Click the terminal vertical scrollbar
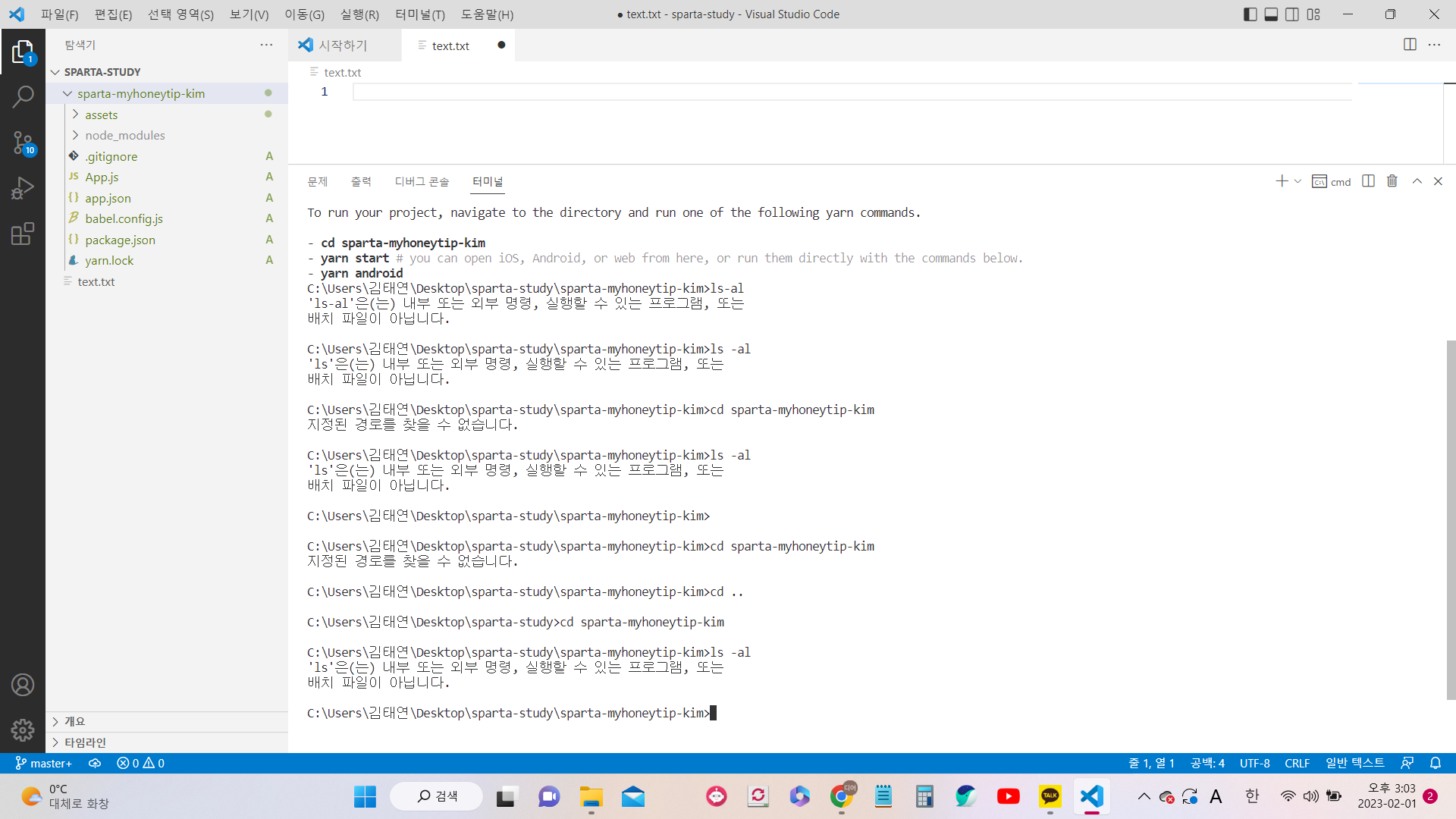Viewport: 1456px width, 819px height. pyautogui.click(x=1451, y=519)
